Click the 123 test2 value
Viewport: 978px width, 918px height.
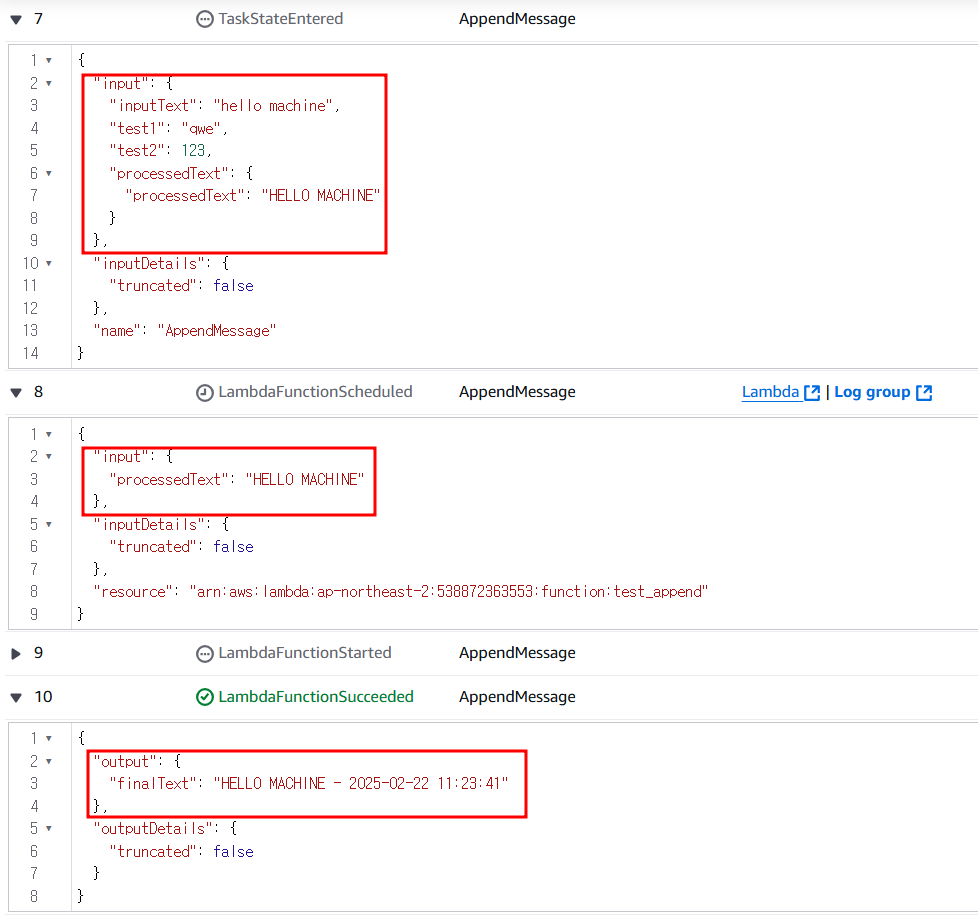coord(193,151)
